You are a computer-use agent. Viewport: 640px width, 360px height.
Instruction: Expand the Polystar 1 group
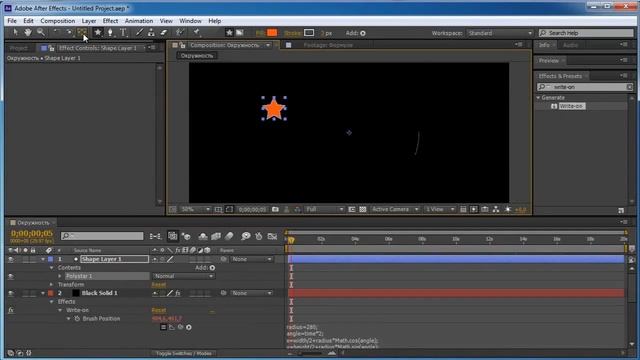pos(60,276)
